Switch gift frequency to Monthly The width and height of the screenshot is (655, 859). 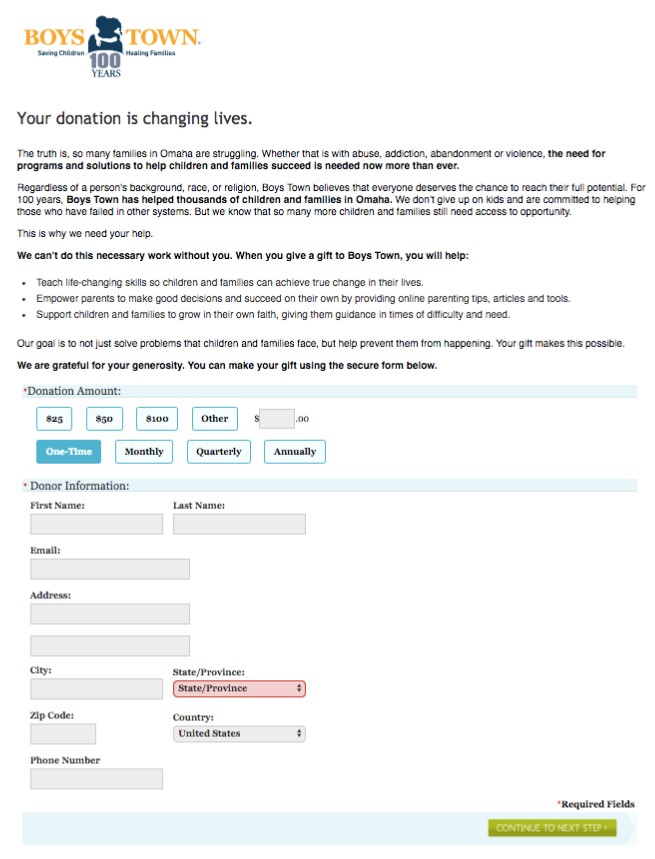144,452
